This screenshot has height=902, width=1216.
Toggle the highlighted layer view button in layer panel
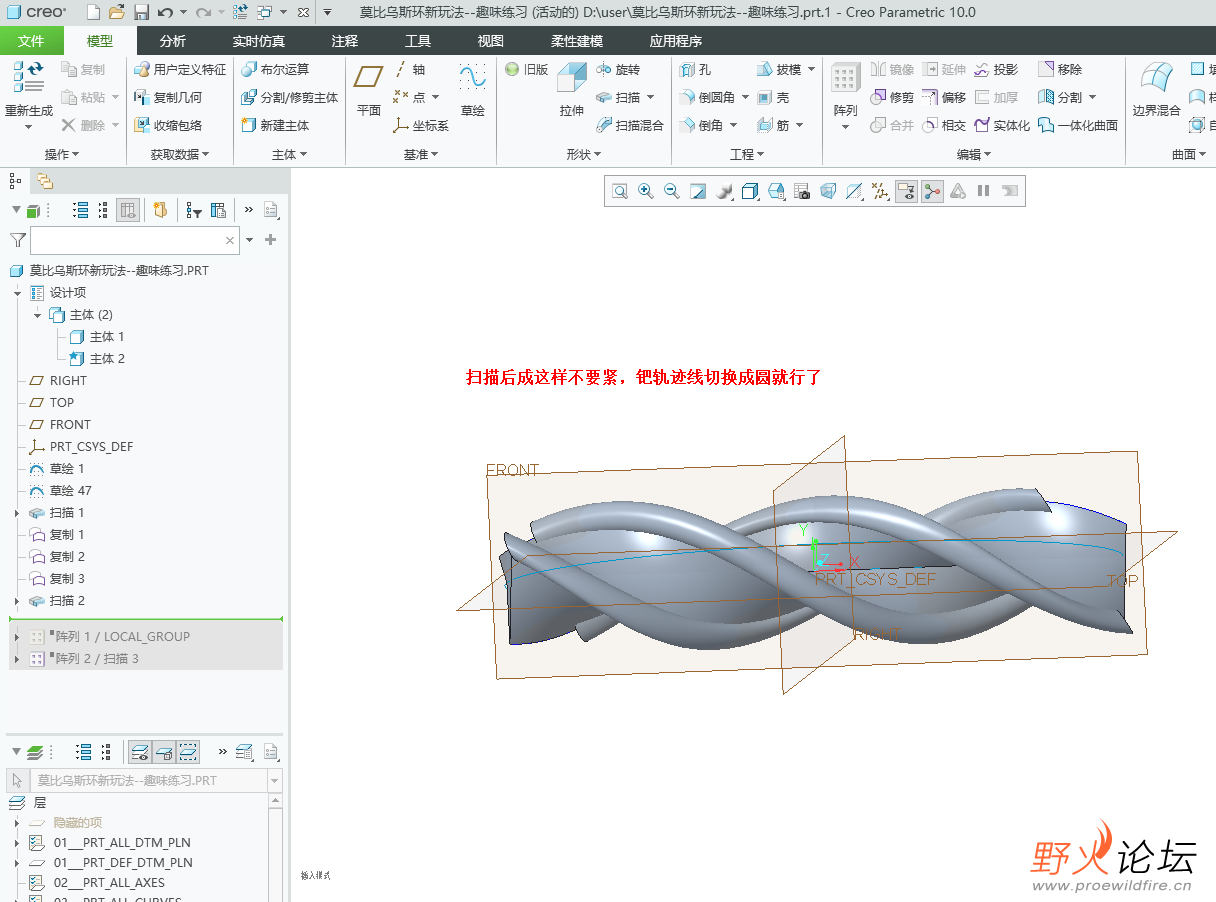140,752
